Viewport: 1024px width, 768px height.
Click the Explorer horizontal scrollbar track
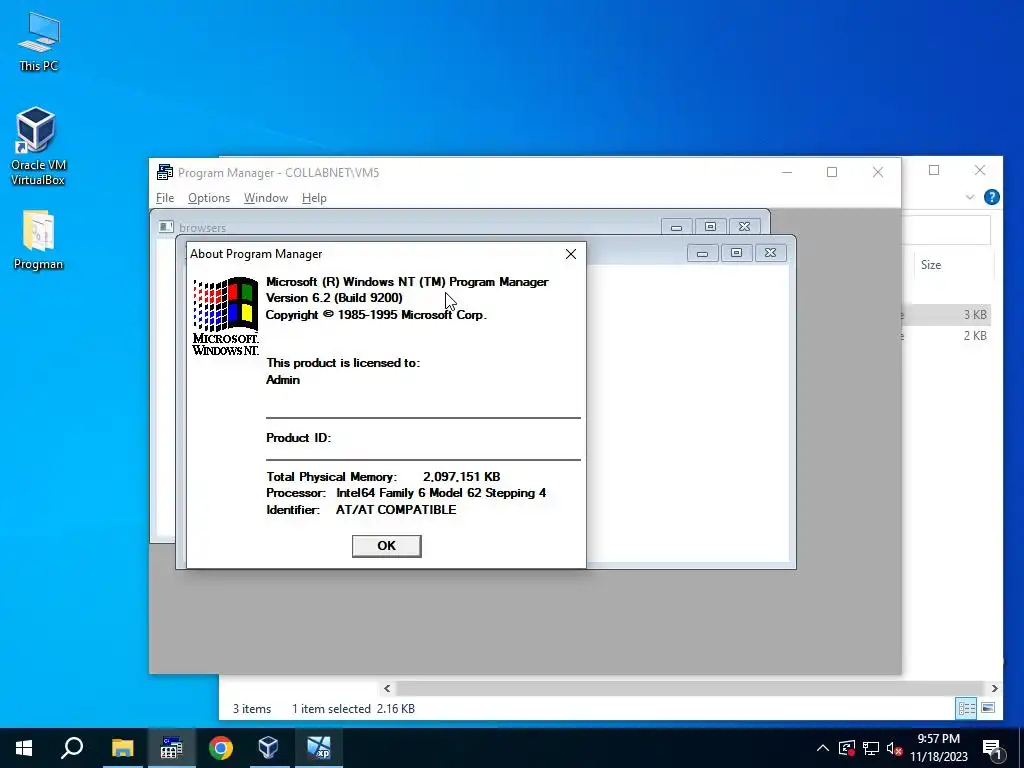[x=689, y=688]
